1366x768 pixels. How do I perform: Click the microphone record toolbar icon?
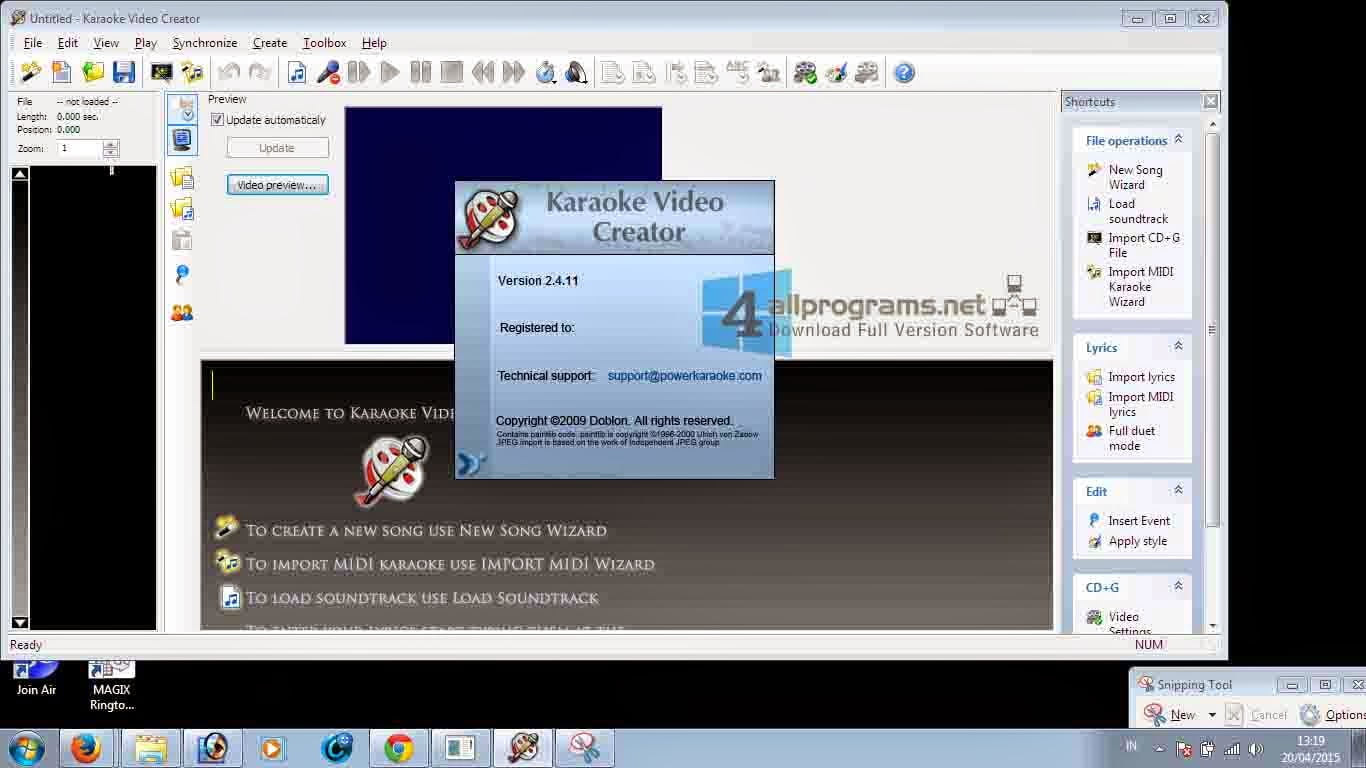coord(328,72)
